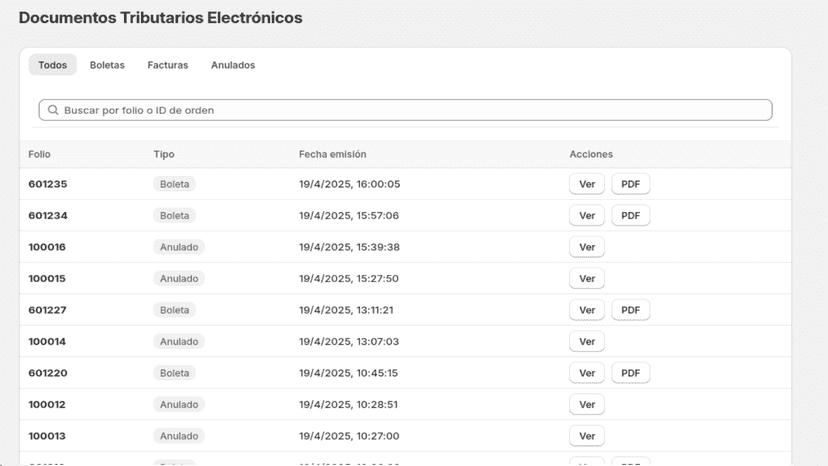View document folio 601235
Image resolution: width=828 pixels, height=466 pixels.
point(587,184)
